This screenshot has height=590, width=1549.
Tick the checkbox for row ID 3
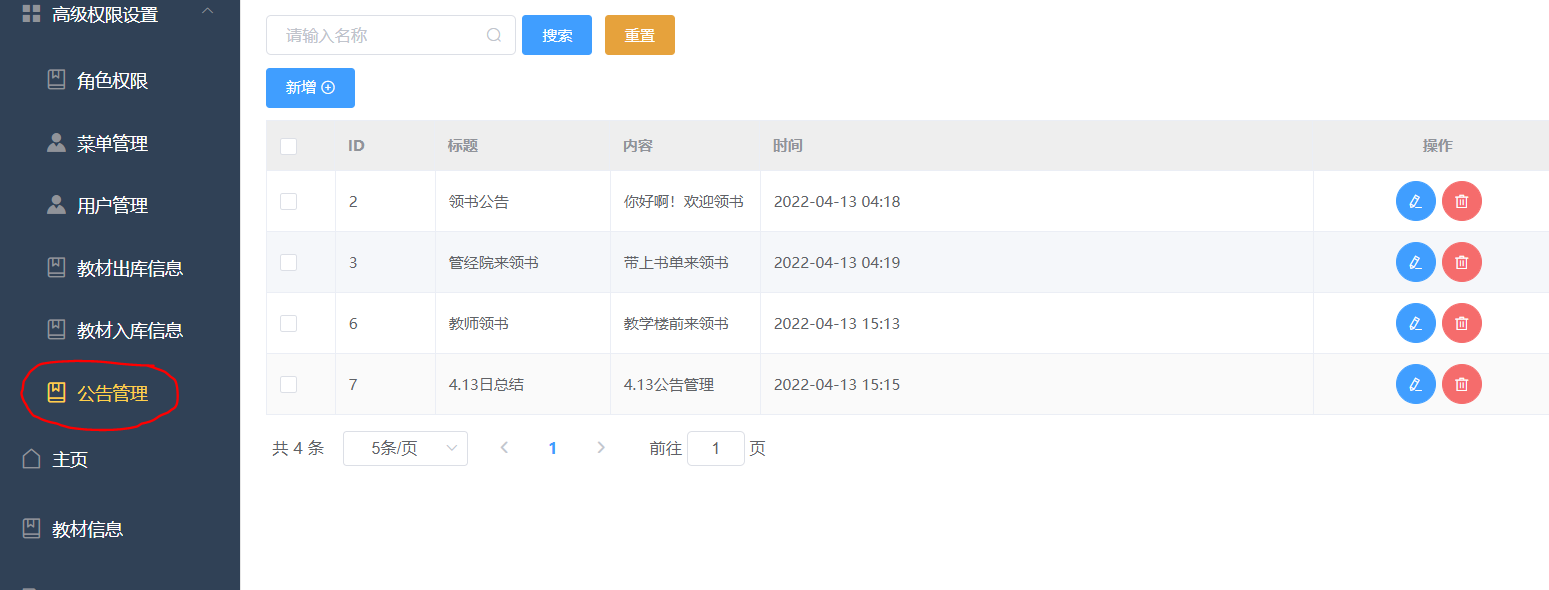pos(288,262)
